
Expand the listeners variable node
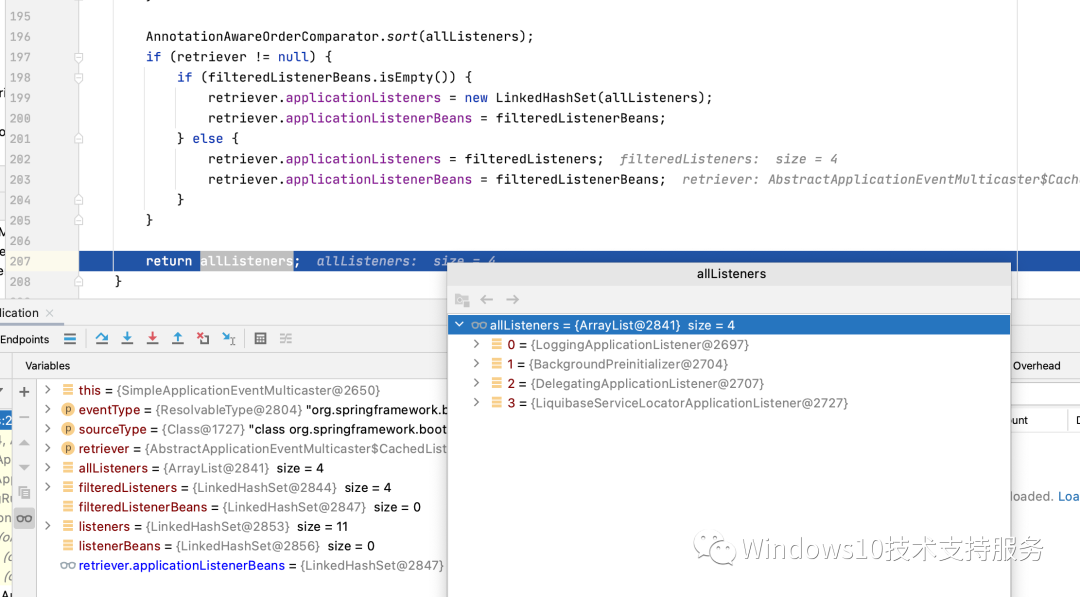pyautogui.click(x=48, y=526)
